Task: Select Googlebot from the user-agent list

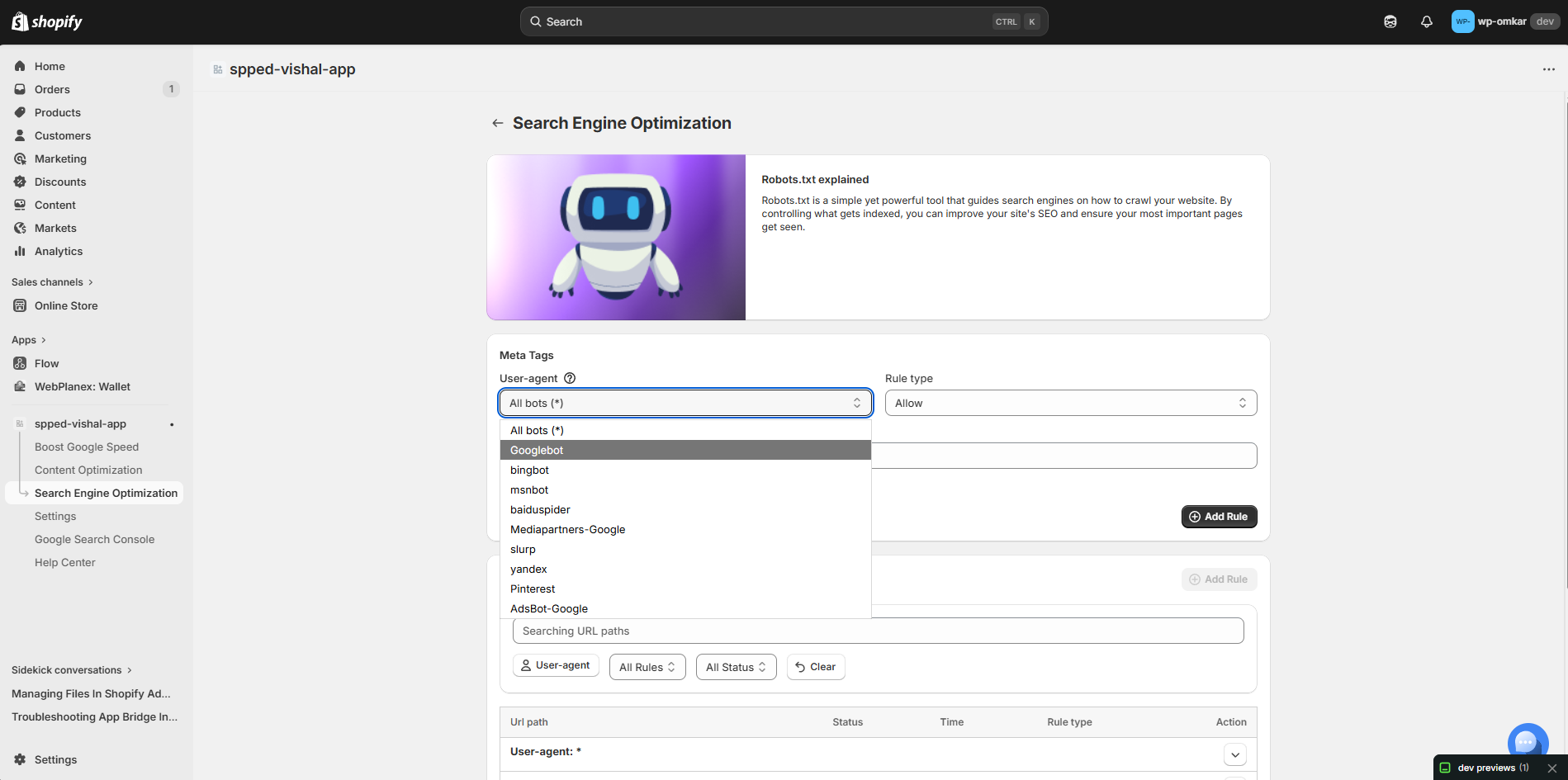Action: 537,450
